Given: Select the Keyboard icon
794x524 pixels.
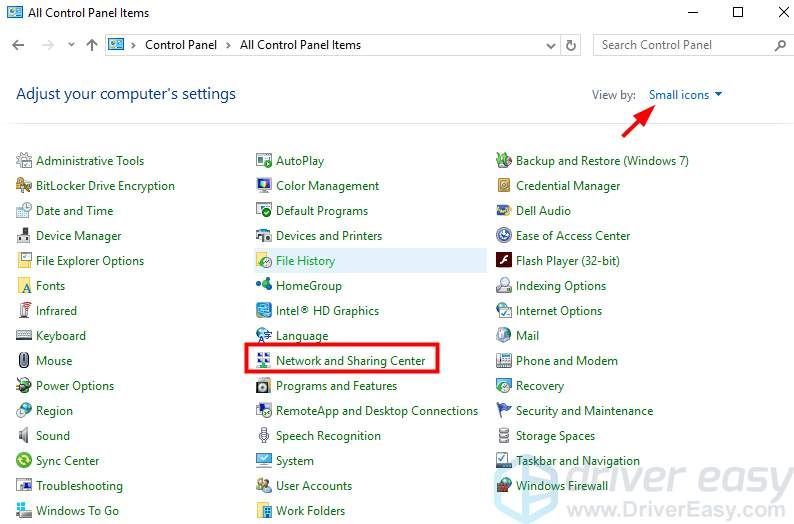Looking at the screenshot, I should pos(24,335).
